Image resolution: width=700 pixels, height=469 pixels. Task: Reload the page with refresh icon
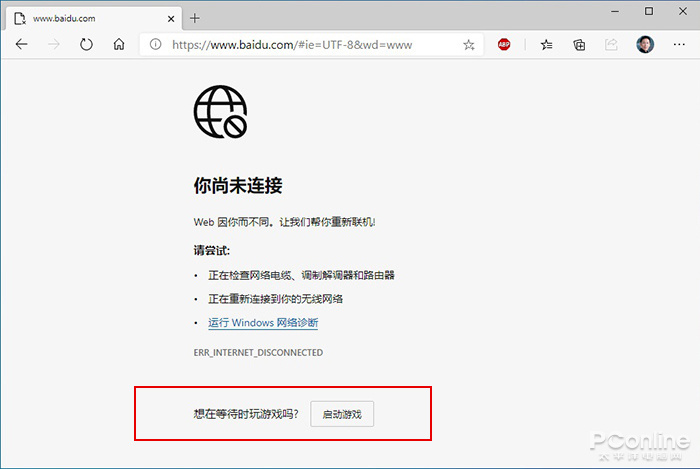[86, 44]
